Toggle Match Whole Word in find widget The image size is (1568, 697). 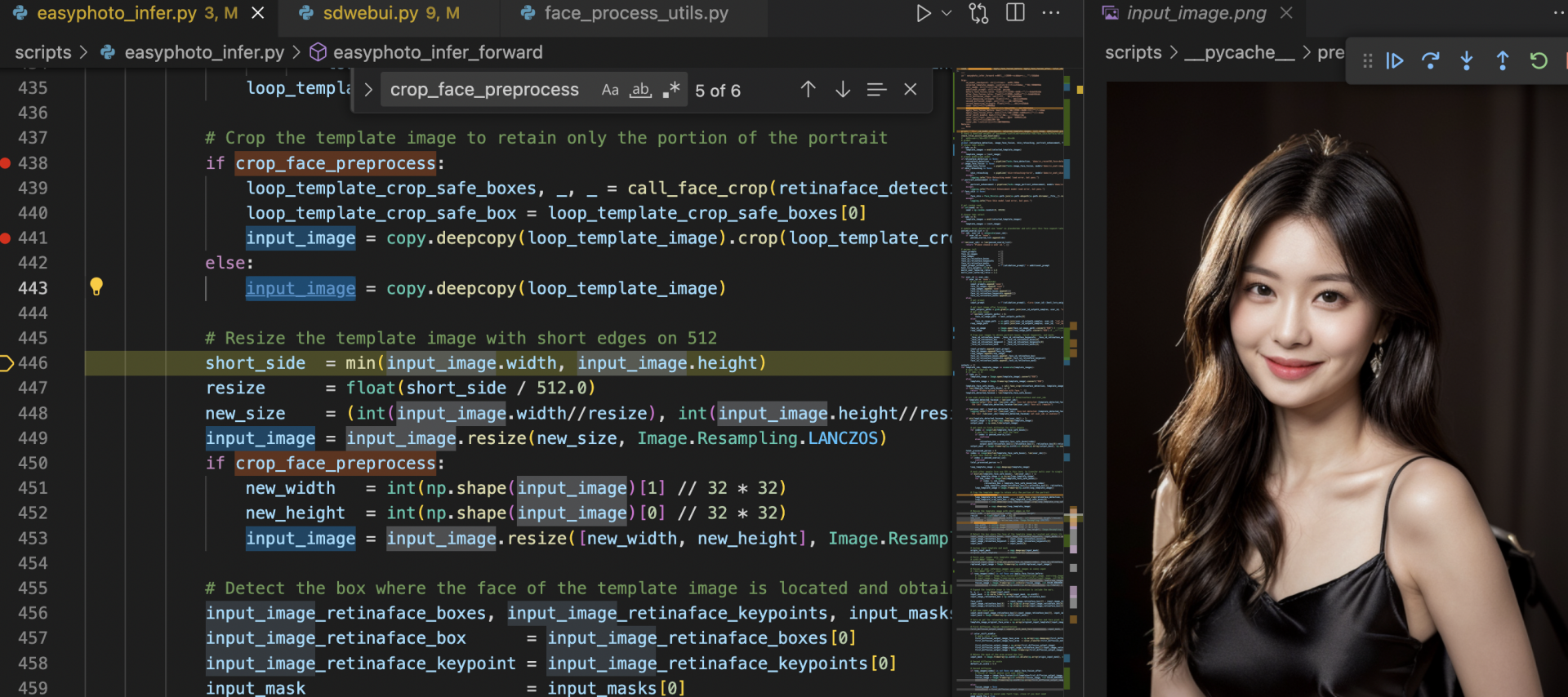click(x=641, y=90)
